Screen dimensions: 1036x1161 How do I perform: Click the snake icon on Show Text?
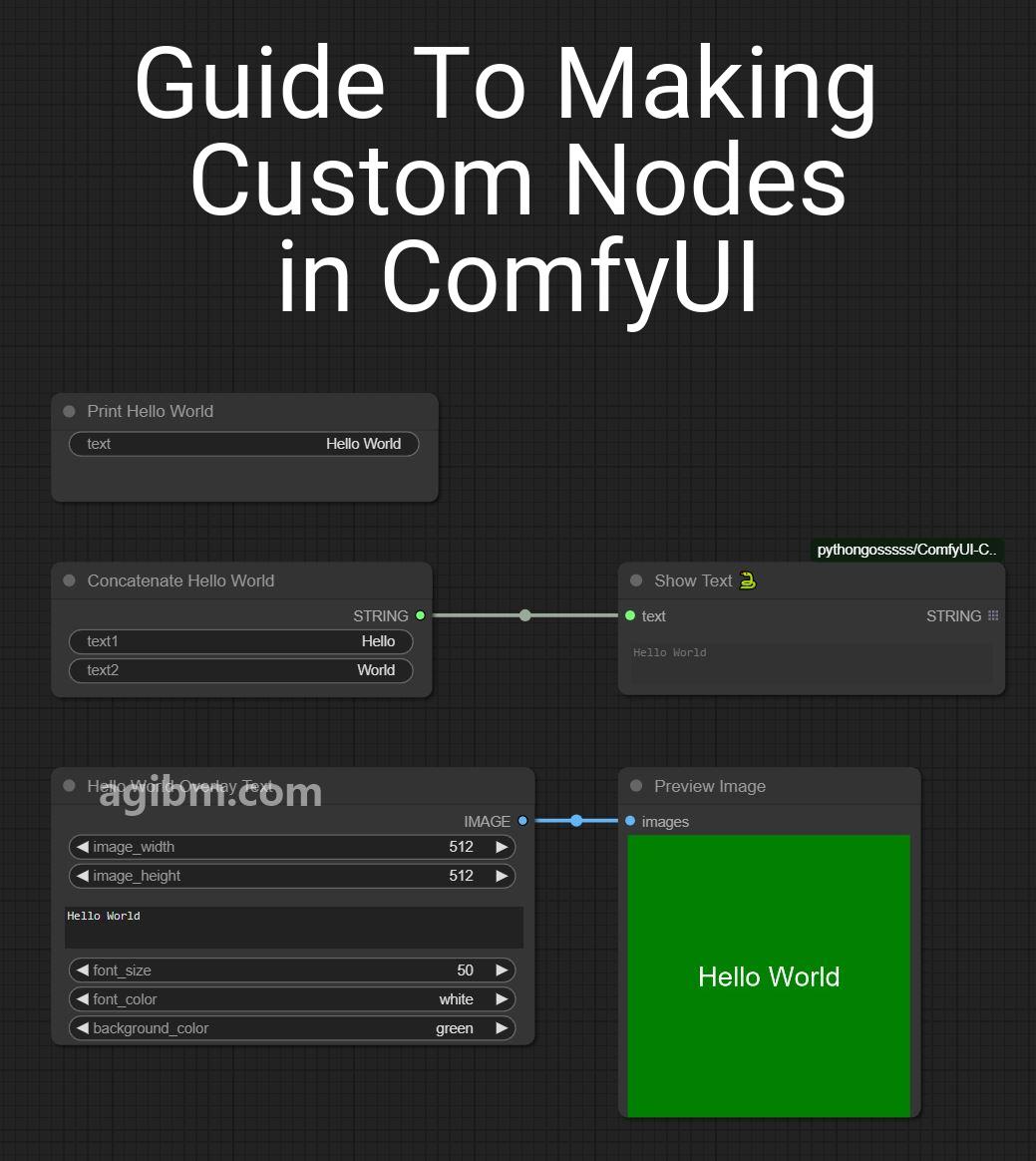[748, 580]
